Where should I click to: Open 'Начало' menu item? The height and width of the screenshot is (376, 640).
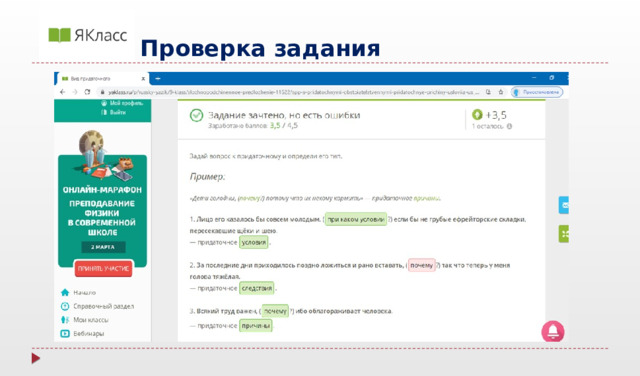click(x=84, y=293)
